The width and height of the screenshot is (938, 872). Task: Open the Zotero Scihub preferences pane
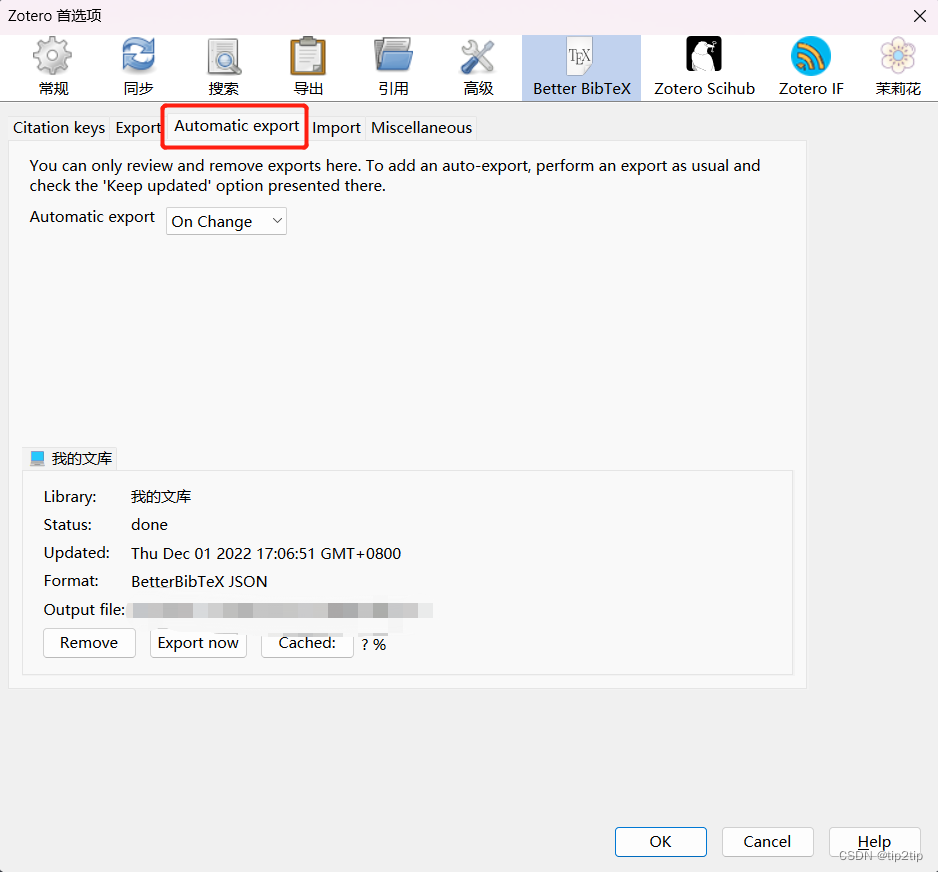click(704, 67)
